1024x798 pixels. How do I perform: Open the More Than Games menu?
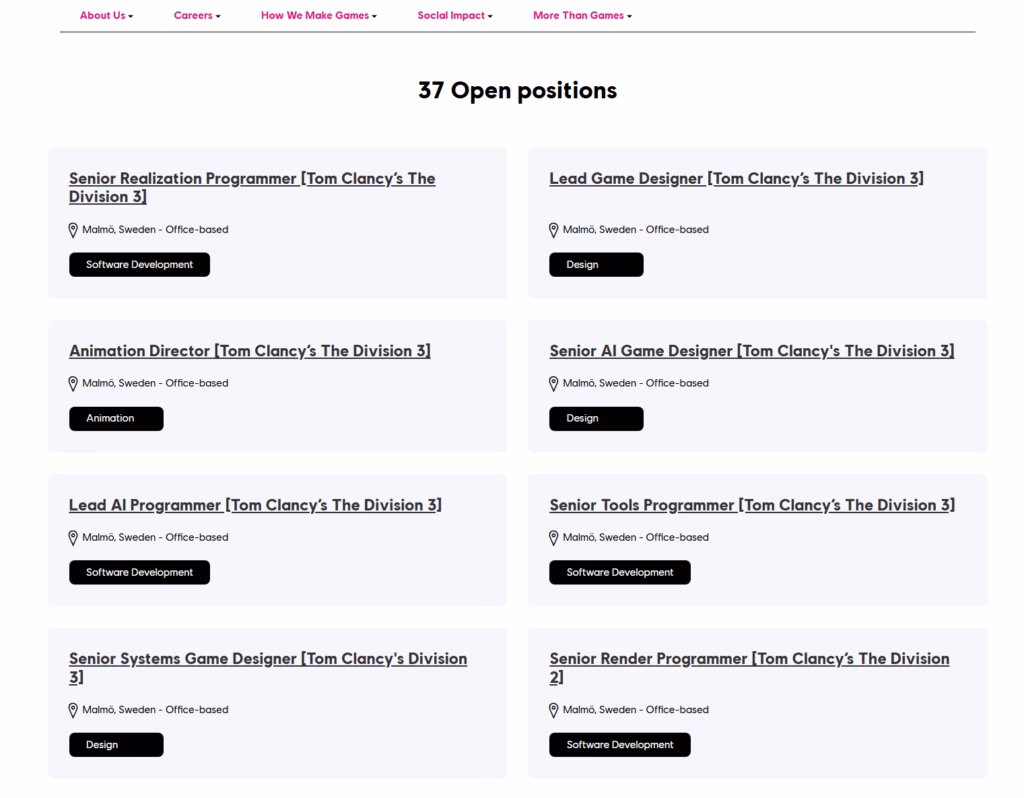coord(583,15)
